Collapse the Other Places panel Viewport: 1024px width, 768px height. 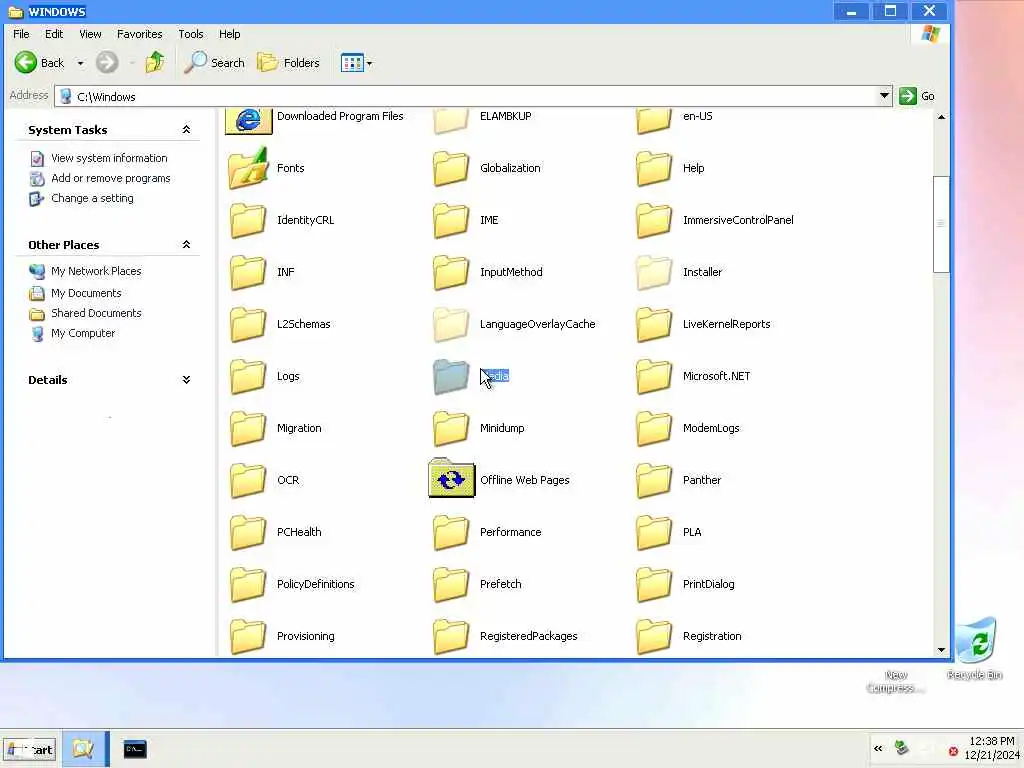click(x=186, y=244)
